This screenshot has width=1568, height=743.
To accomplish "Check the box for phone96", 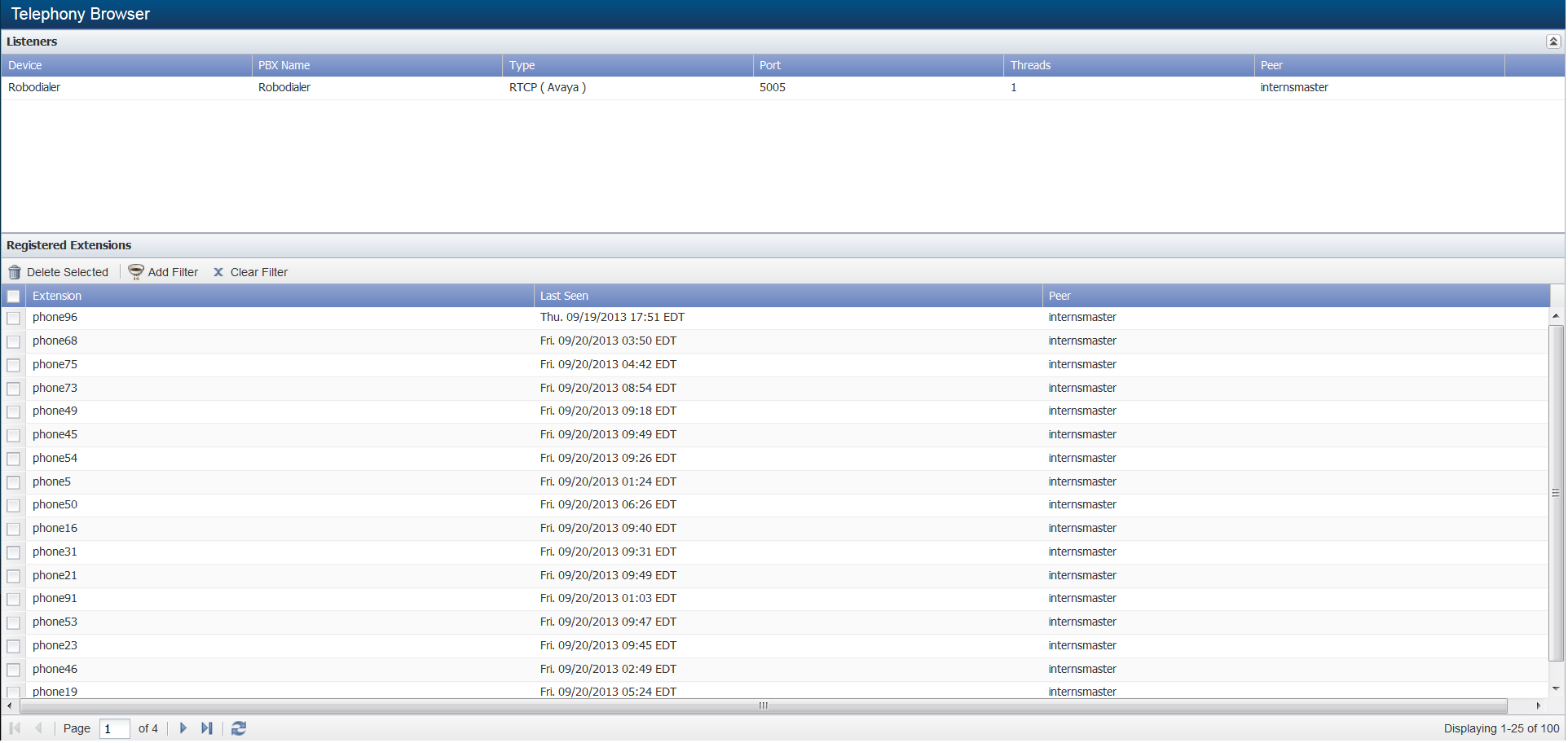I will (14, 319).
